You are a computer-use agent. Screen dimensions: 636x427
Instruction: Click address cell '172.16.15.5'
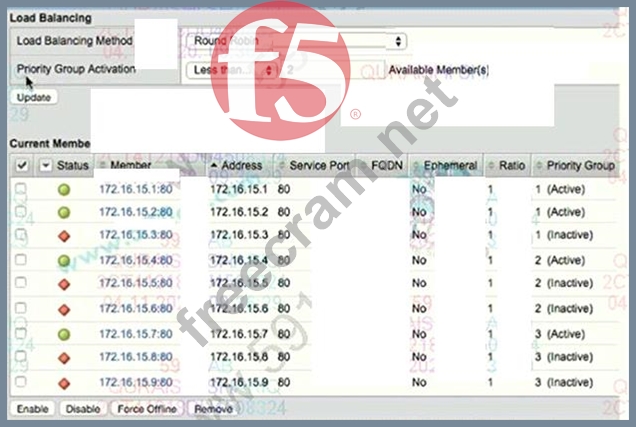click(239, 283)
